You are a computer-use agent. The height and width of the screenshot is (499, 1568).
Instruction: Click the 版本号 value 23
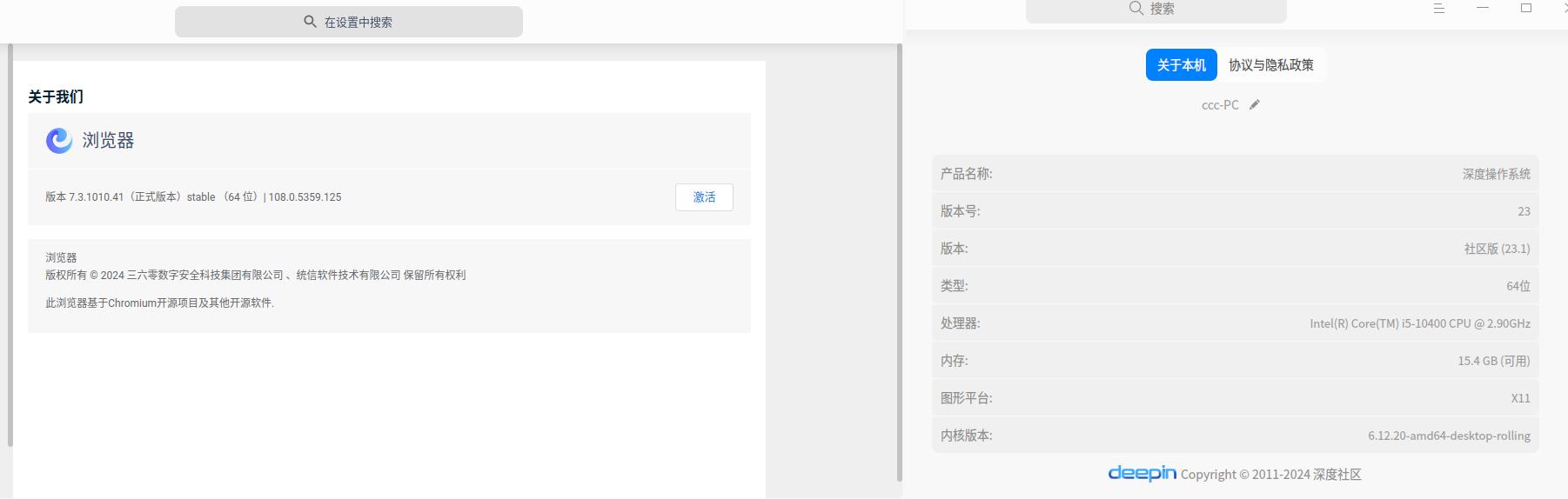click(x=1524, y=211)
